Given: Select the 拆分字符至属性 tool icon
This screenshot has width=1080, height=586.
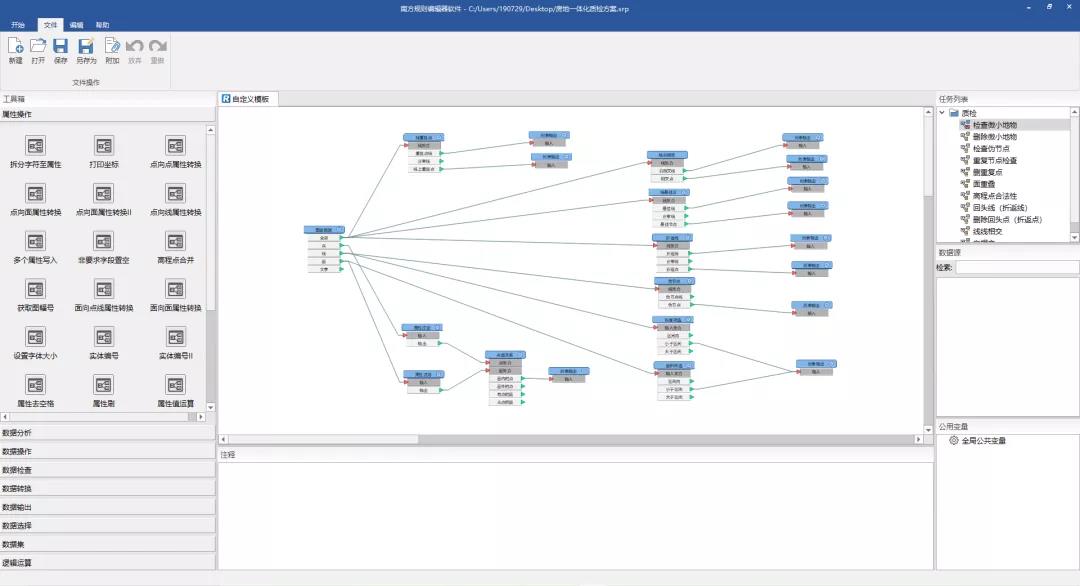Looking at the screenshot, I should (x=36, y=146).
